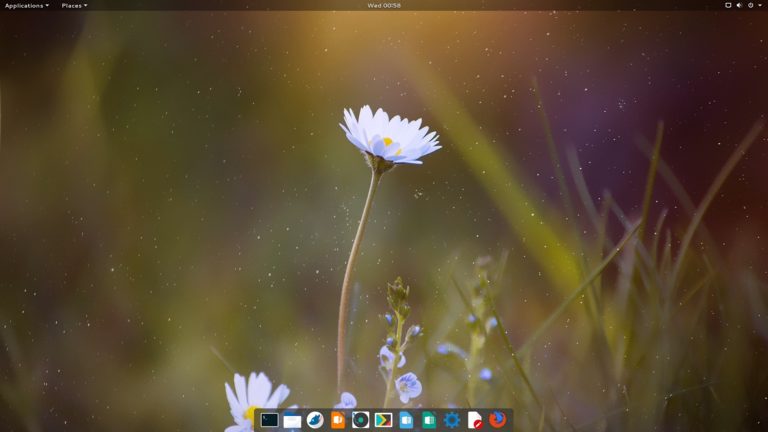Click the power icon in top bar
Image resolution: width=768 pixels, height=432 pixels.
(750, 5)
